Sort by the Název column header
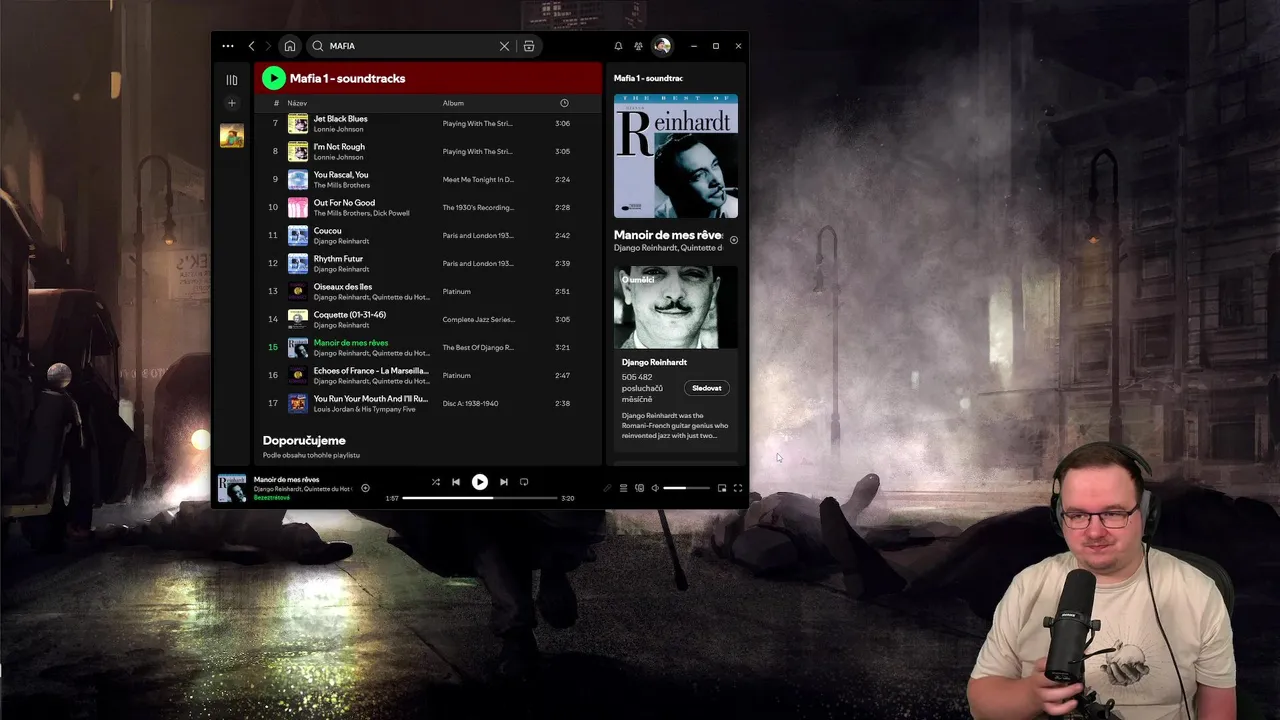This screenshot has height=720, width=1280. tap(297, 103)
